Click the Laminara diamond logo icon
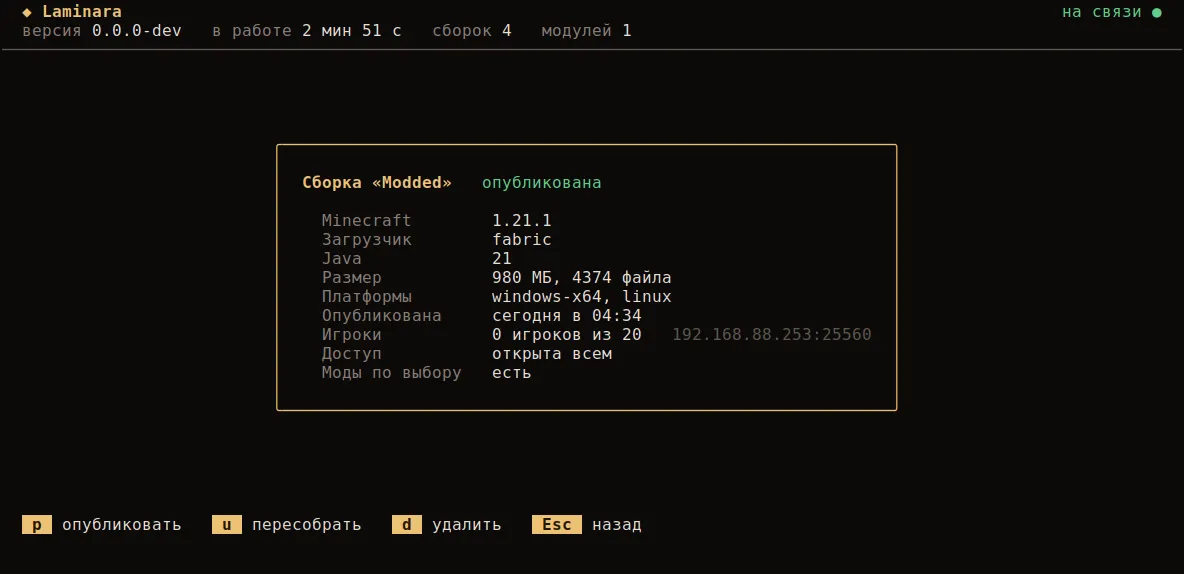1184x574 pixels. pos(27,12)
